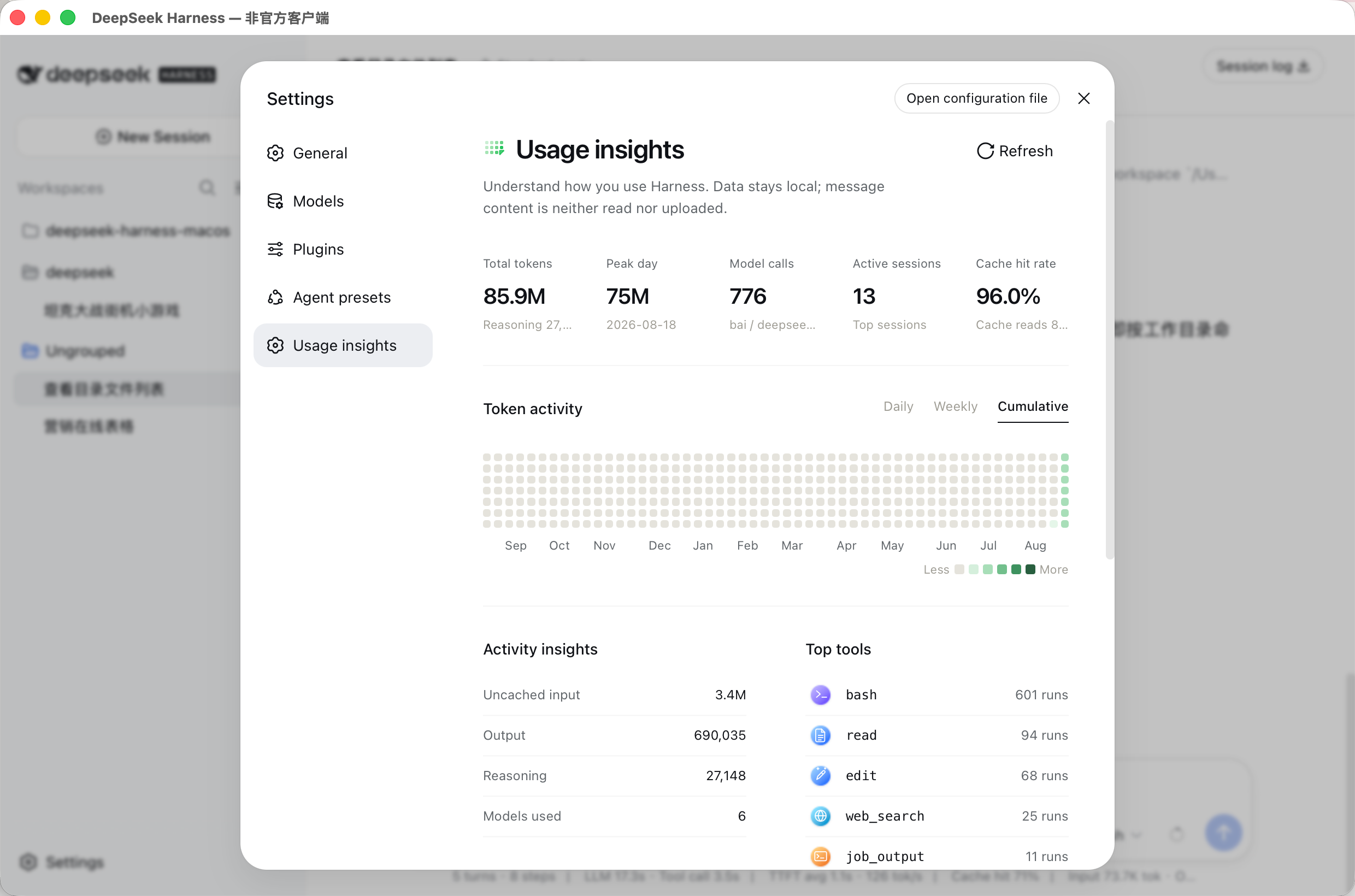Click the Peak day 75M value

[x=627, y=296]
